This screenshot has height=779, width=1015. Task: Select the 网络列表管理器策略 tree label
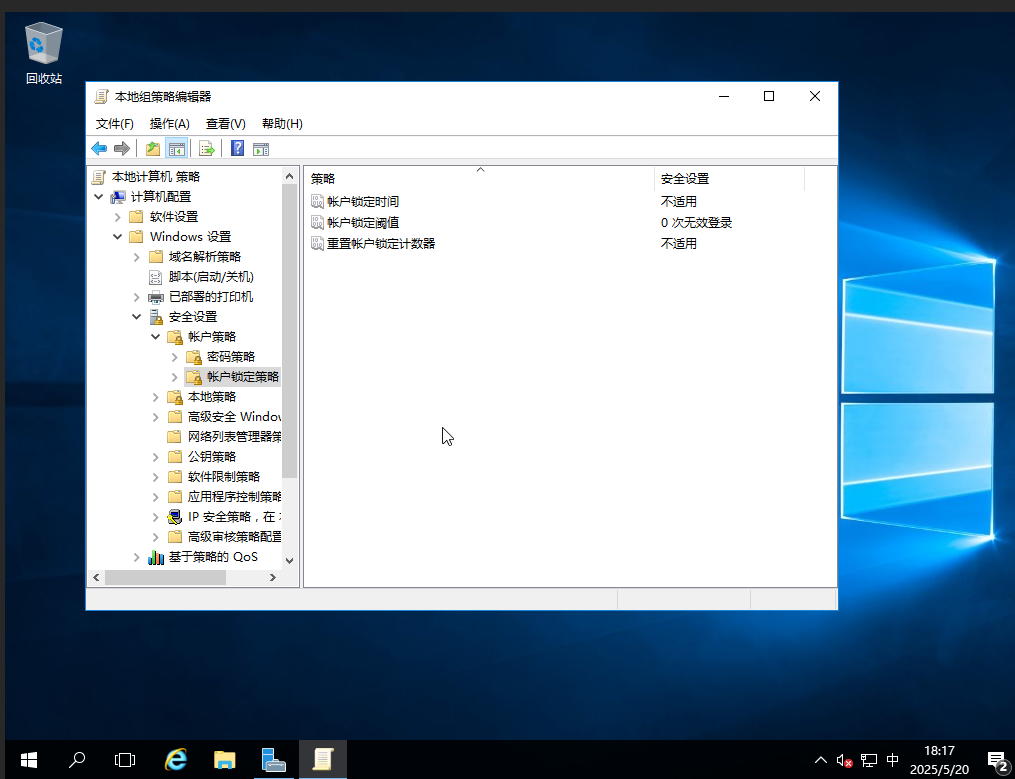[234, 437]
